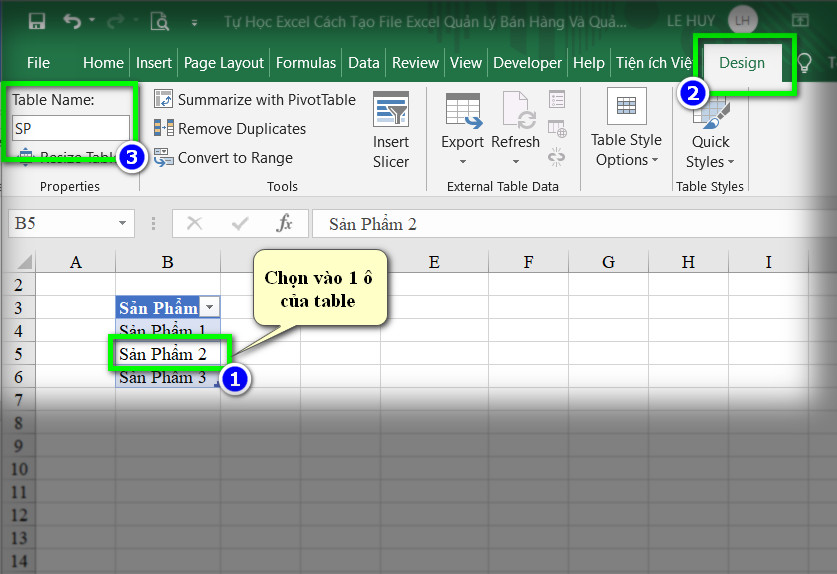The image size is (837, 574).
Task: Select row 7 header
Action: click(x=18, y=399)
